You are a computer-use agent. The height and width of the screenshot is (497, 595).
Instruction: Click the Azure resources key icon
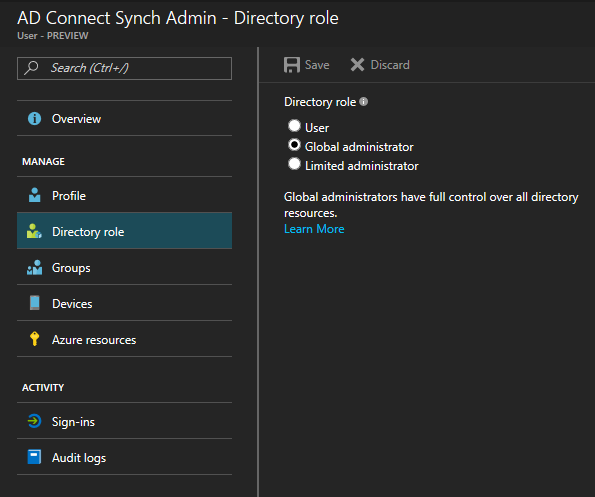pos(35,339)
